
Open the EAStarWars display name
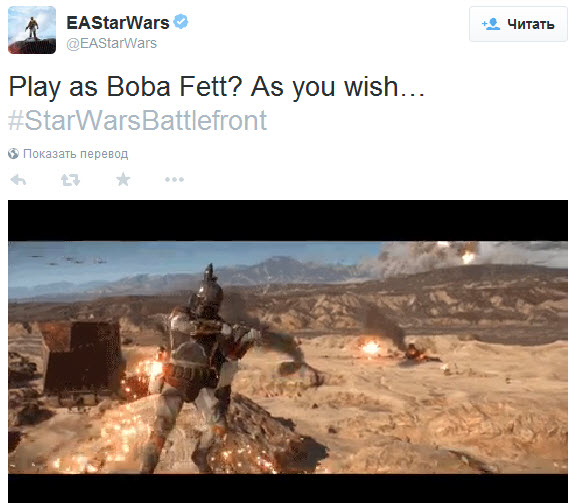(x=118, y=23)
